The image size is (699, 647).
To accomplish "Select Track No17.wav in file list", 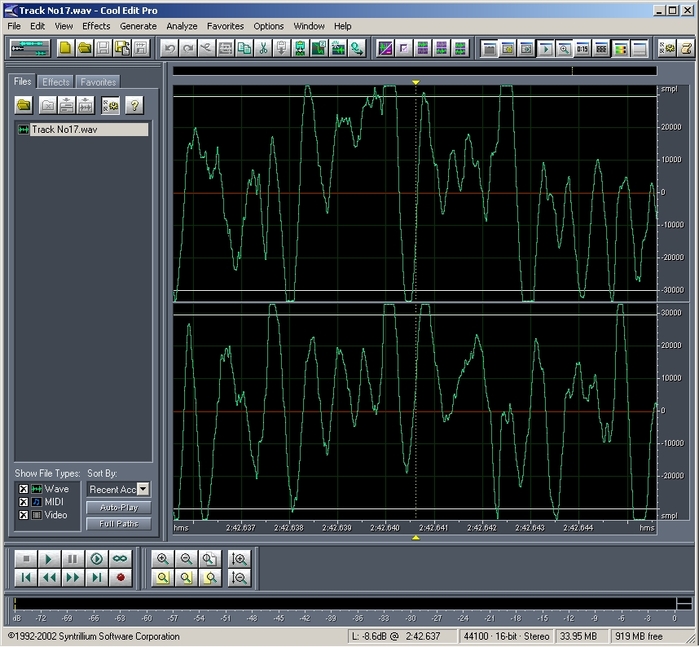I will point(82,129).
